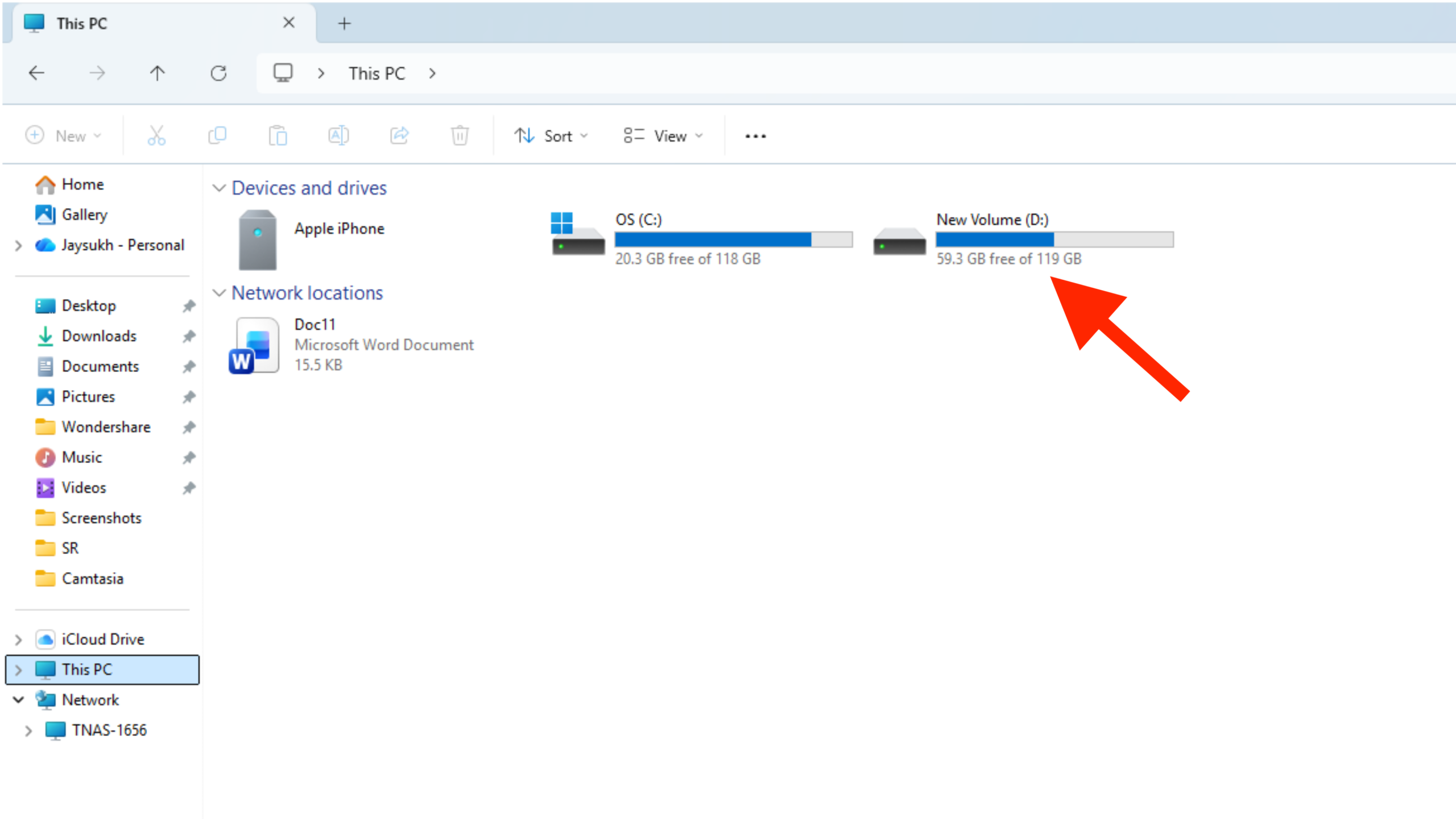Image resolution: width=1456 pixels, height=819 pixels.
Task: Open the New dropdown menu
Action: [x=64, y=136]
